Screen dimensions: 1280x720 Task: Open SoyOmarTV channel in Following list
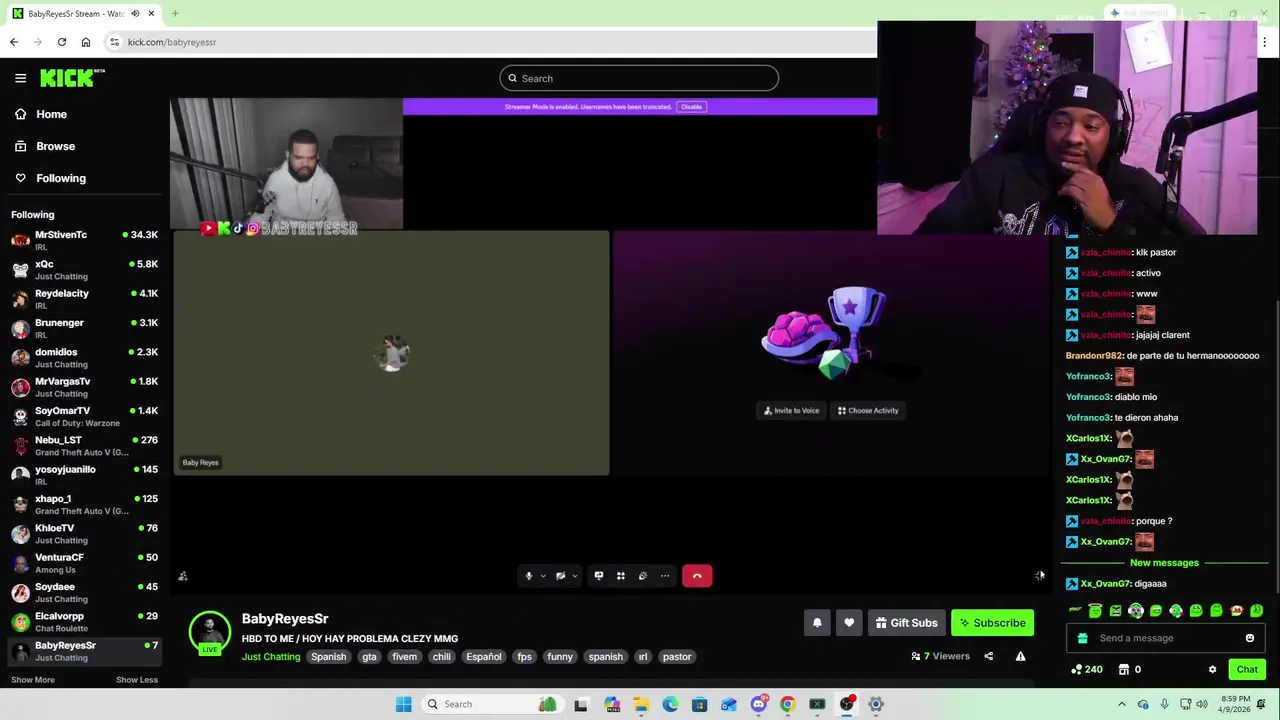(84, 416)
